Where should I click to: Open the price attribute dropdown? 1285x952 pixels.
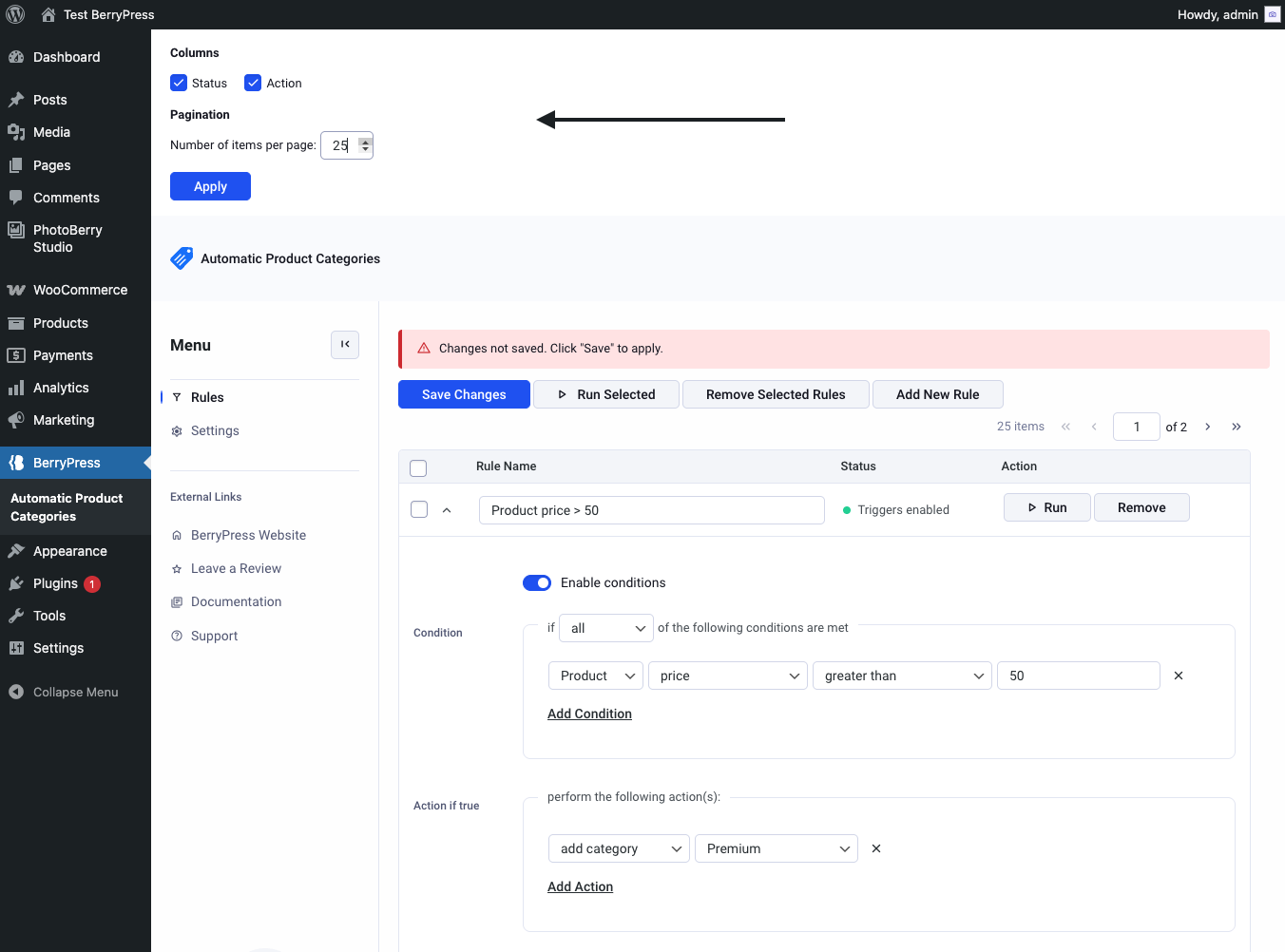728,676
